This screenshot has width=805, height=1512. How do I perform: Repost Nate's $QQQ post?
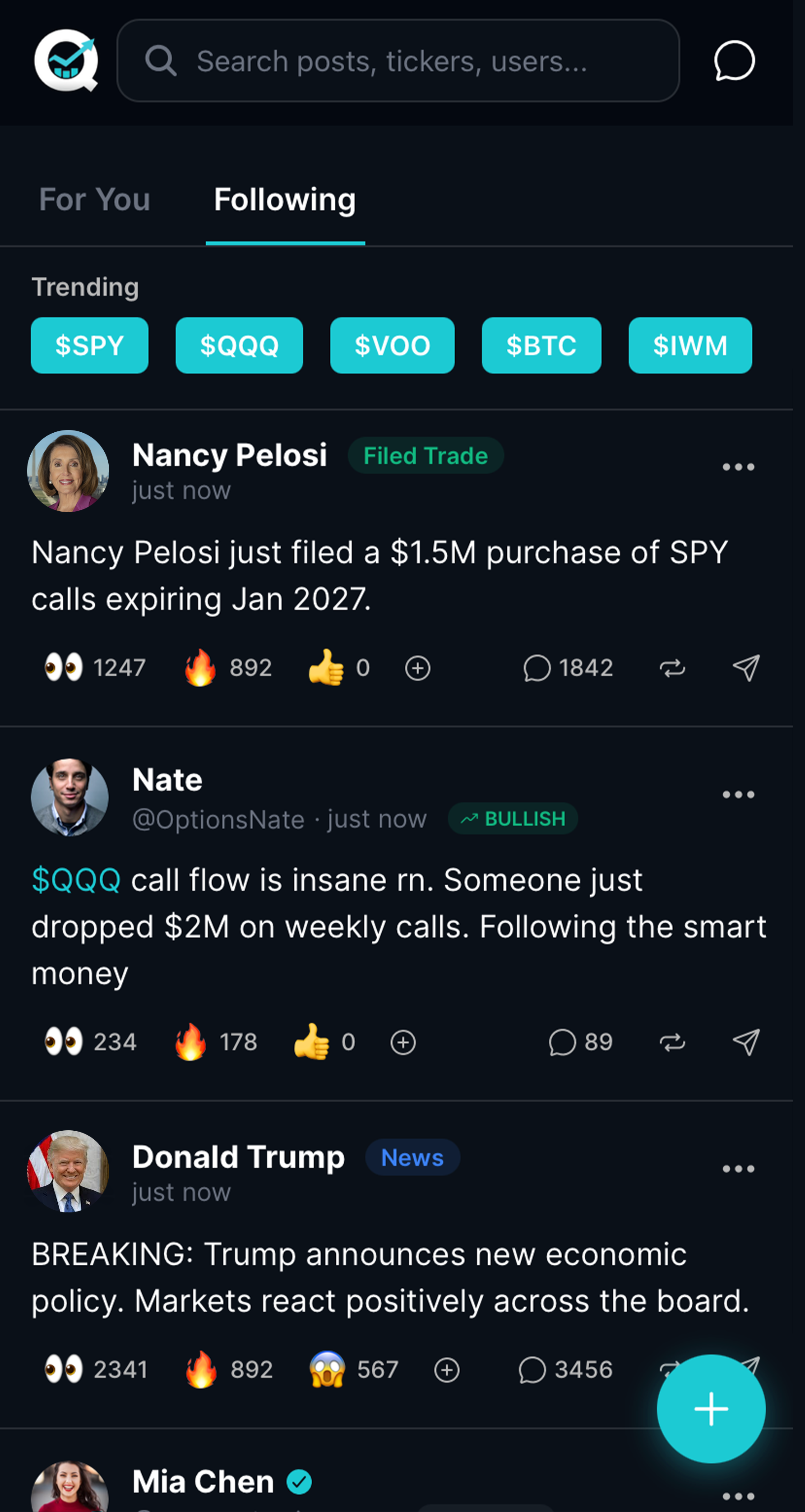(672, 1042)
